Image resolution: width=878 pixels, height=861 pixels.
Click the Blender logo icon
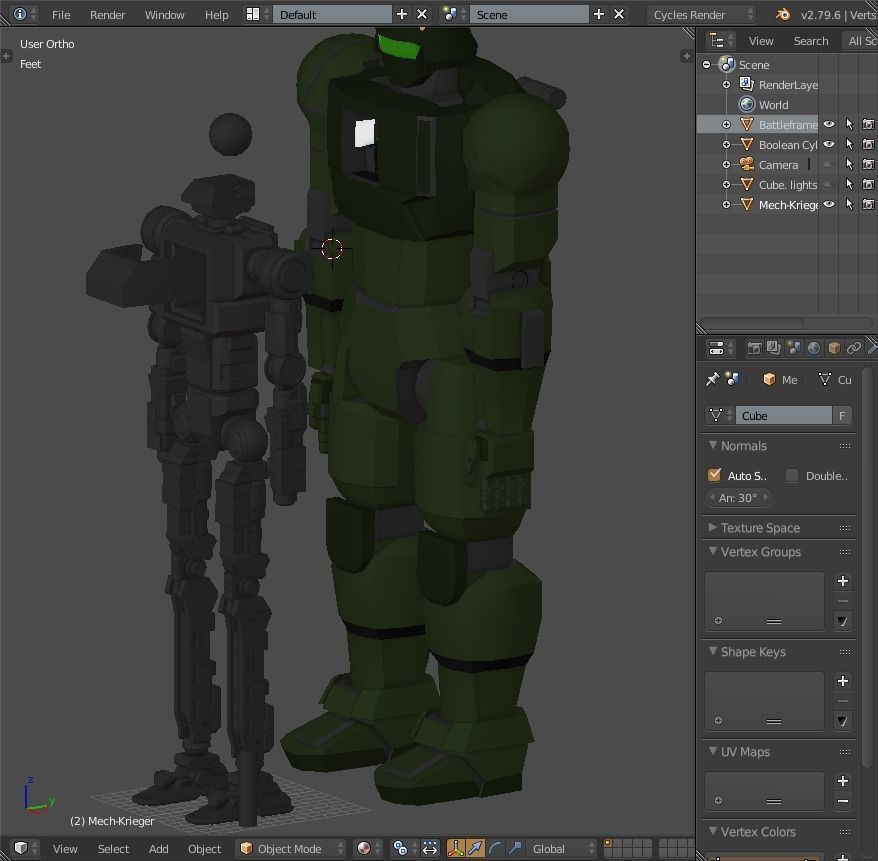point(782,15)
